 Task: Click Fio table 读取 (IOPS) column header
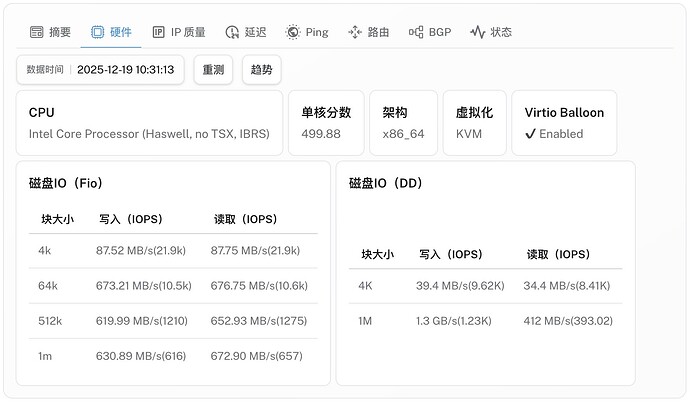pos(245,219)
